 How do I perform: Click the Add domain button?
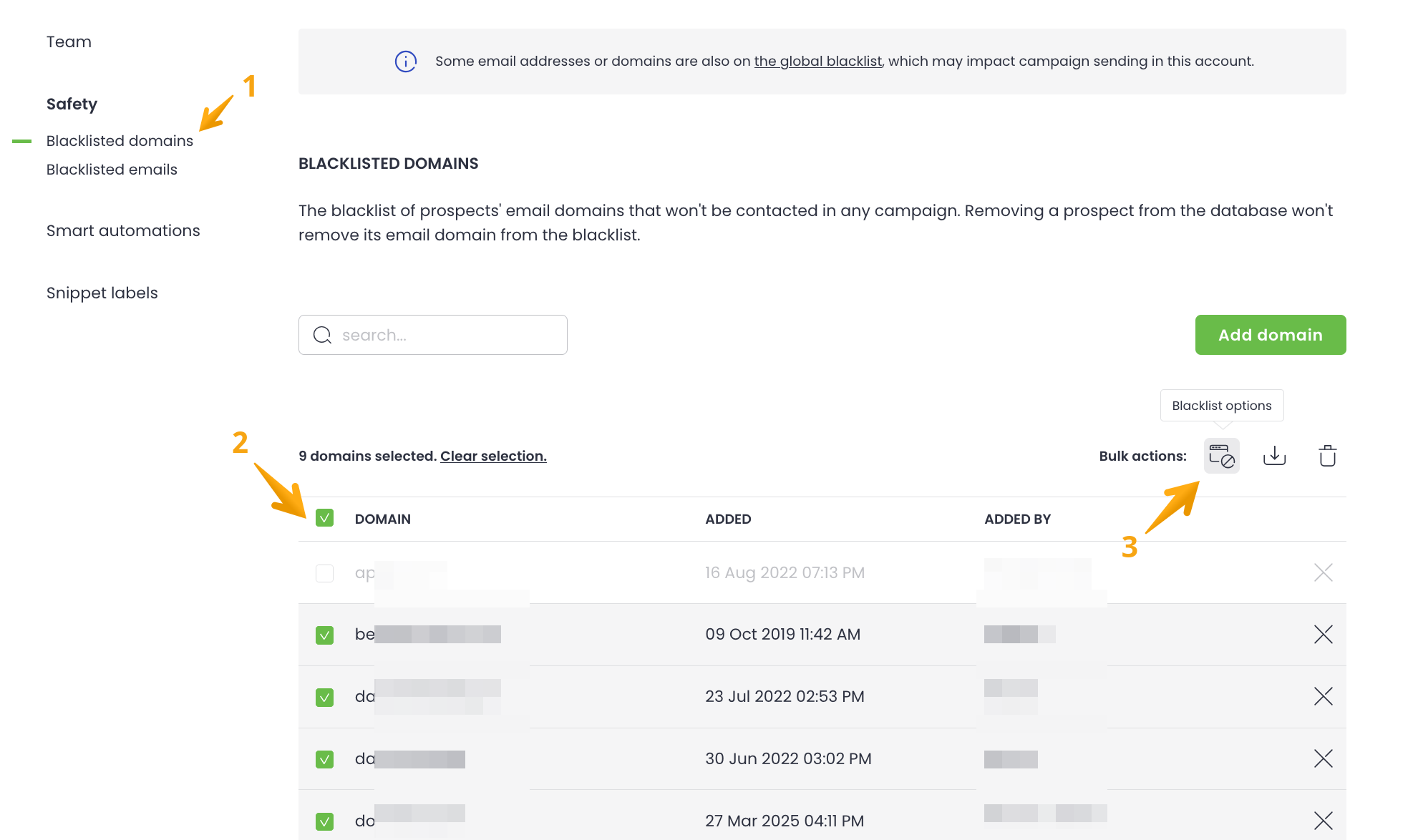tap(1270, 335)
